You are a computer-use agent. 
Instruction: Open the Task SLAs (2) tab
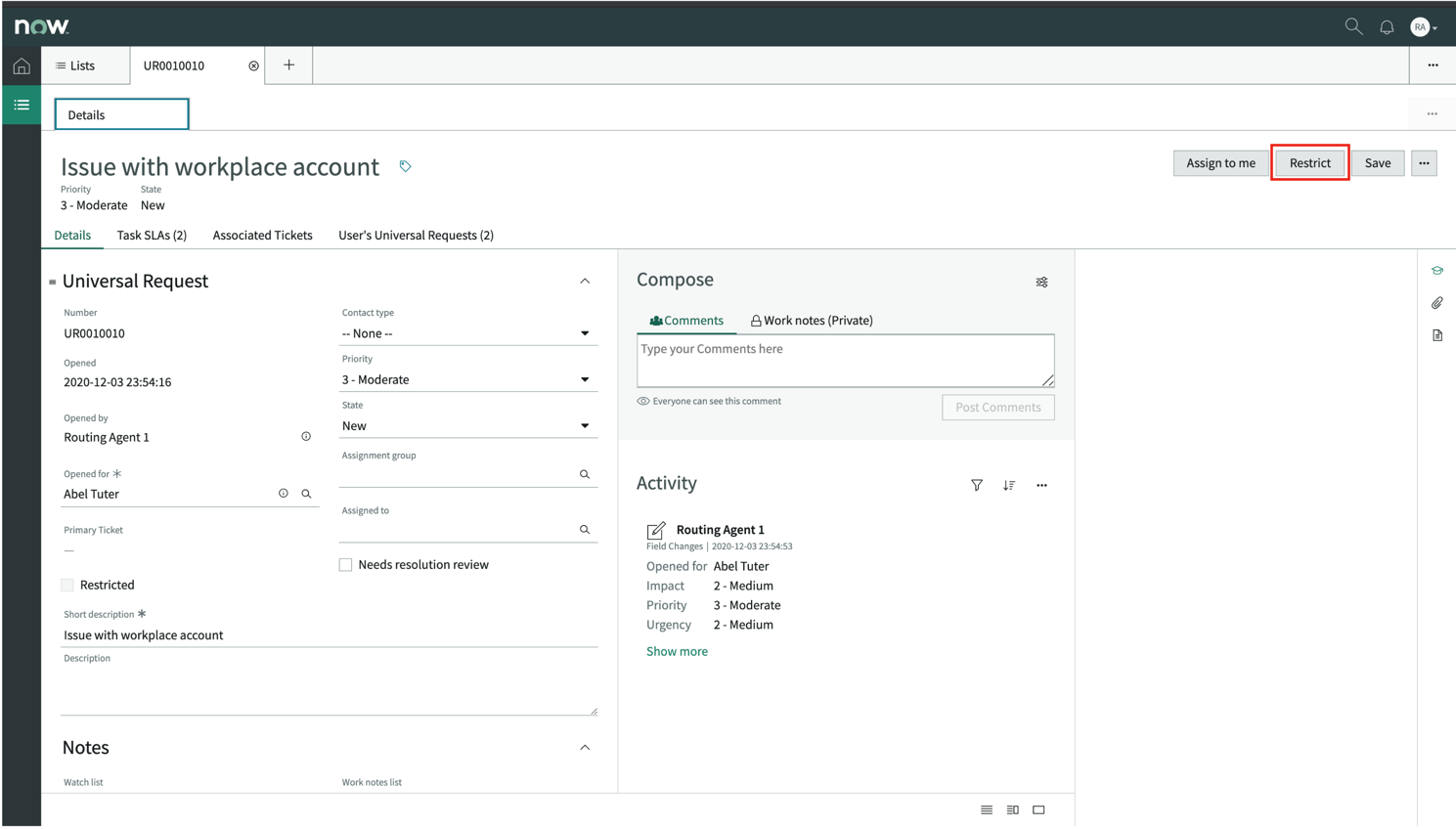152,236
